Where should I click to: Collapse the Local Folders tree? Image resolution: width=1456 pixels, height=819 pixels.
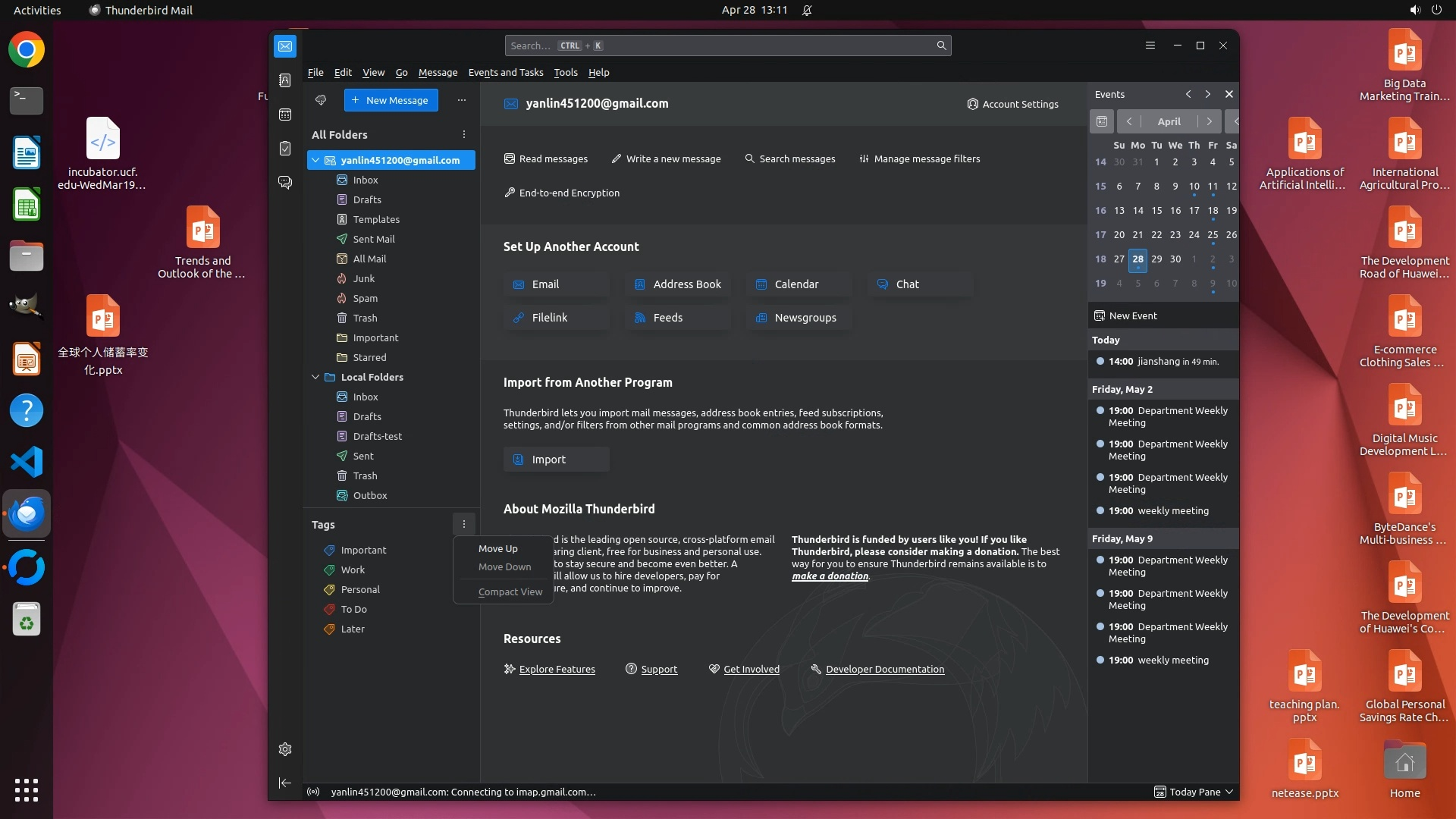[315, 377]
